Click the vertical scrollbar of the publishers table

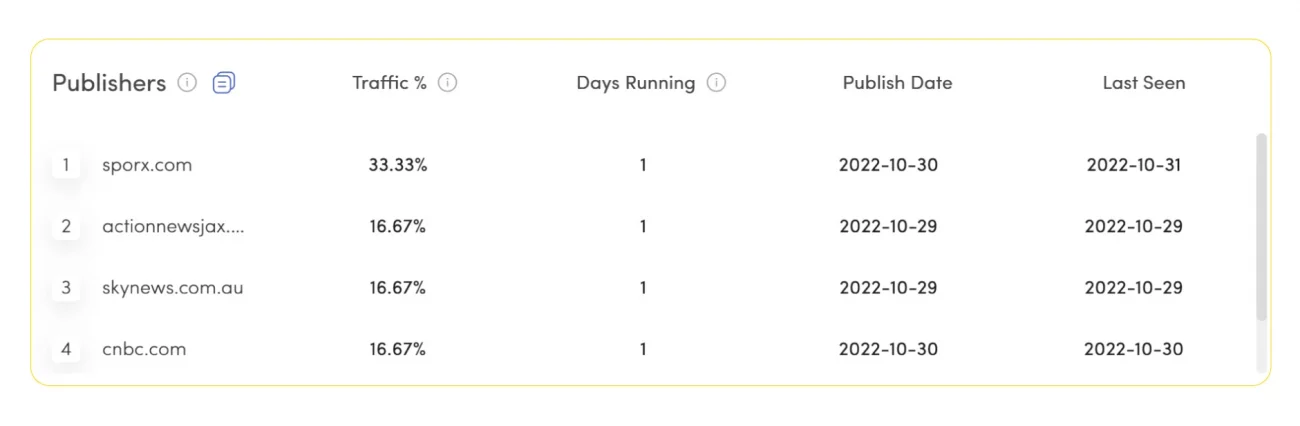[1261, 227]
